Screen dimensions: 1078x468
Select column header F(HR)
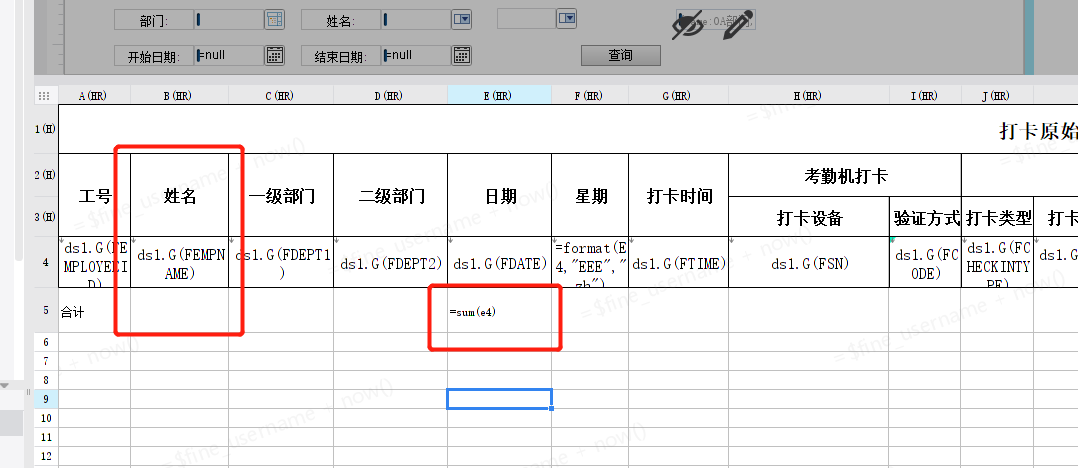pyautogui.click(x=589, y=96)
